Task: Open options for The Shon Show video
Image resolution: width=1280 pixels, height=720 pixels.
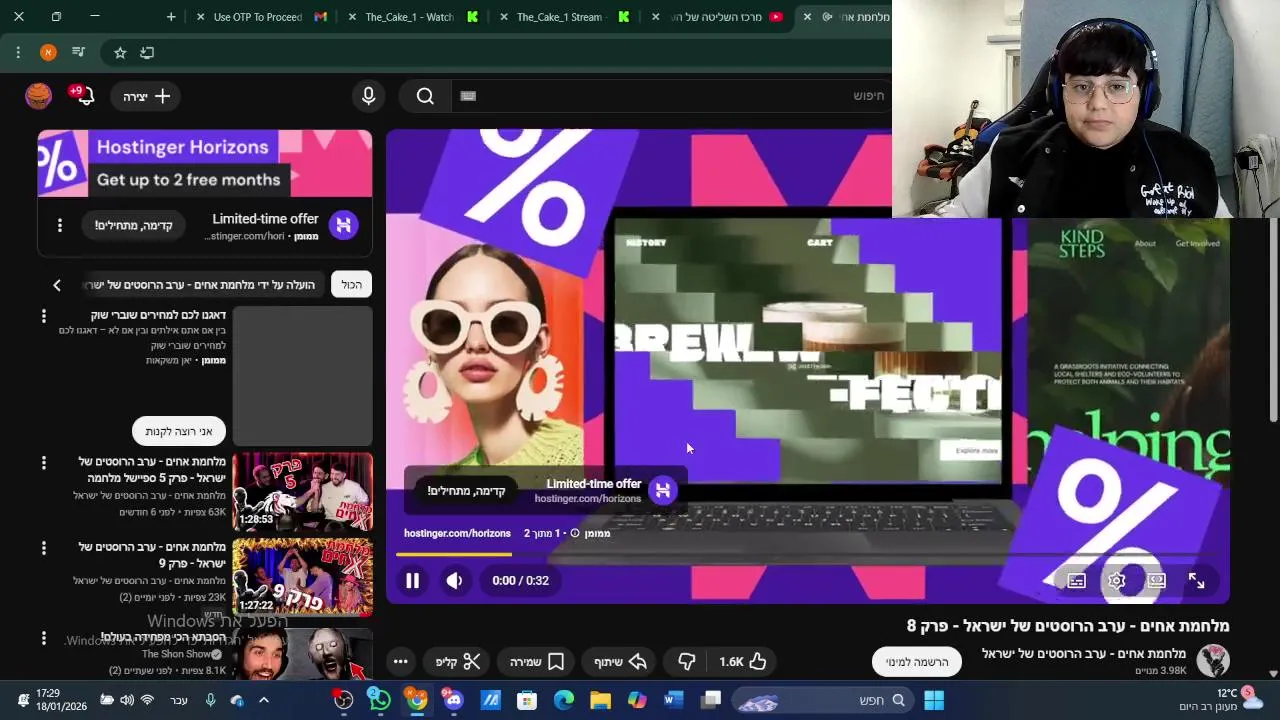Action: tap(43, 638)
